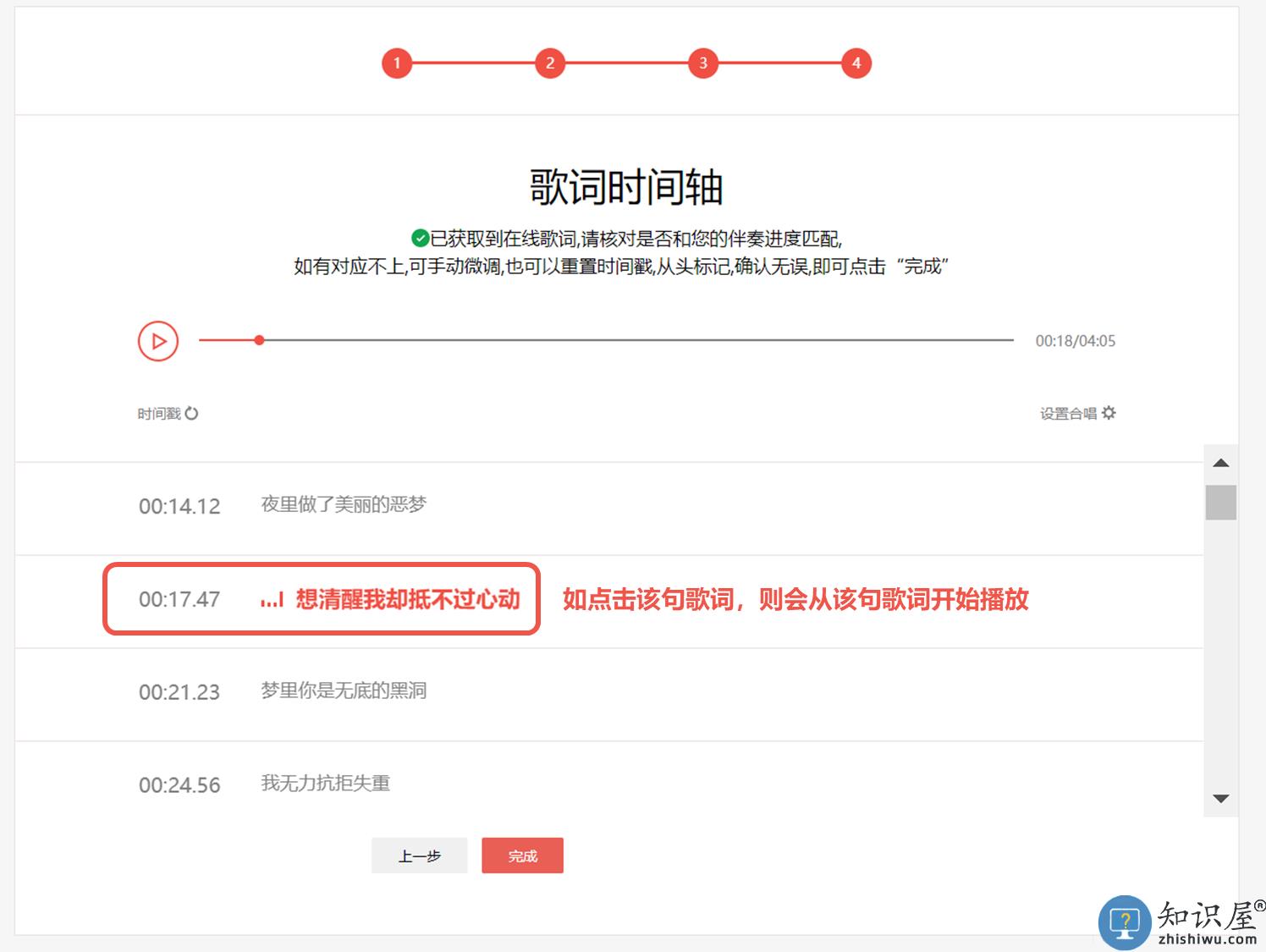Go to step 3 circle
This screenshot has height=952, width=1266.
point(702,63)
